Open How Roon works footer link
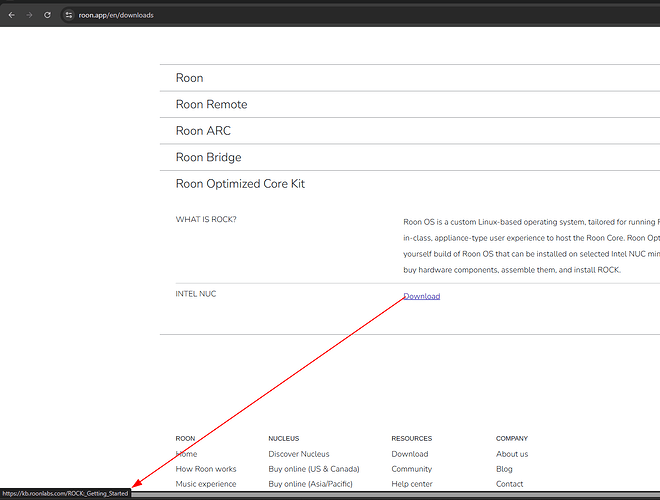The width and height of the screenshot is (660, 500). click(x=206, y=469)
